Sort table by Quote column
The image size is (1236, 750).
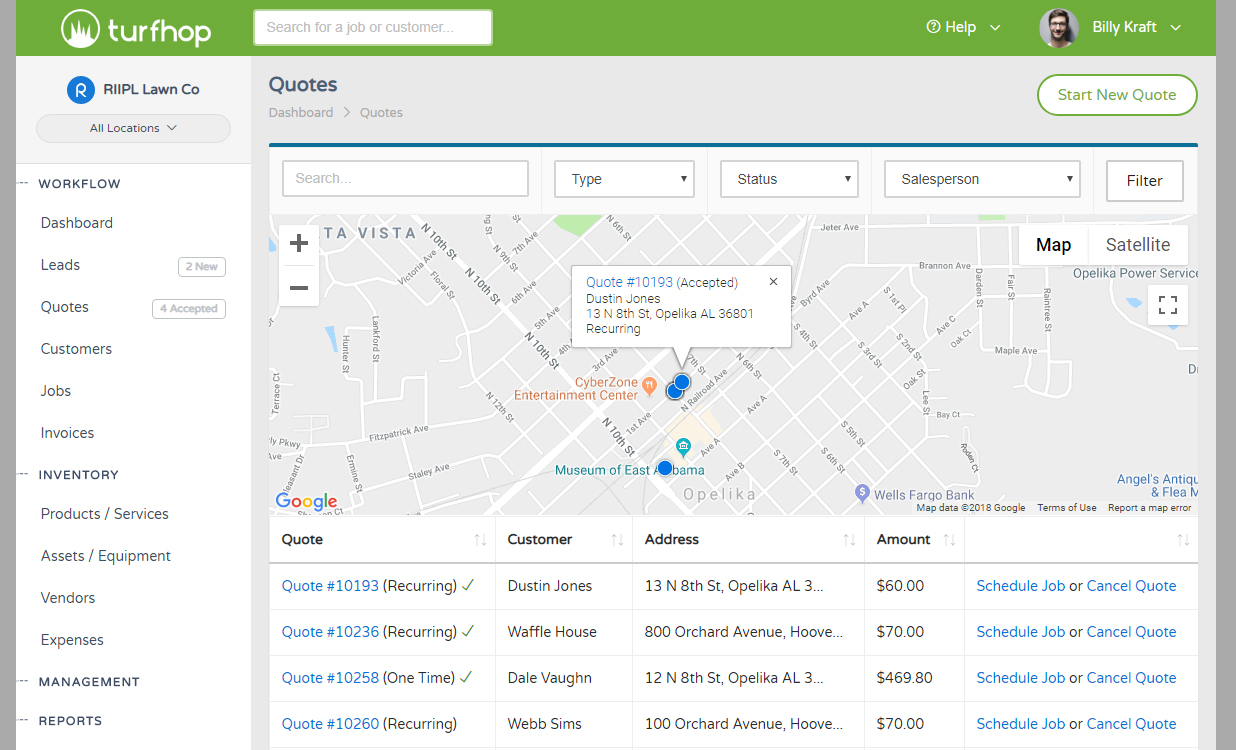tap(480, 540)
